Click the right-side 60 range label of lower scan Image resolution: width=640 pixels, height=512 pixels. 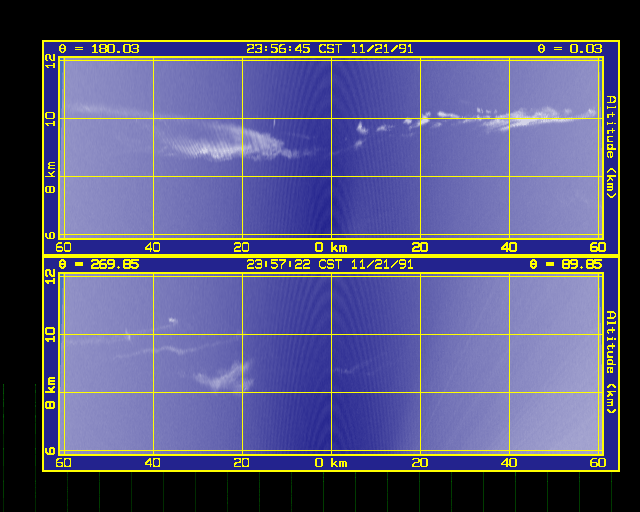(598, 463)
